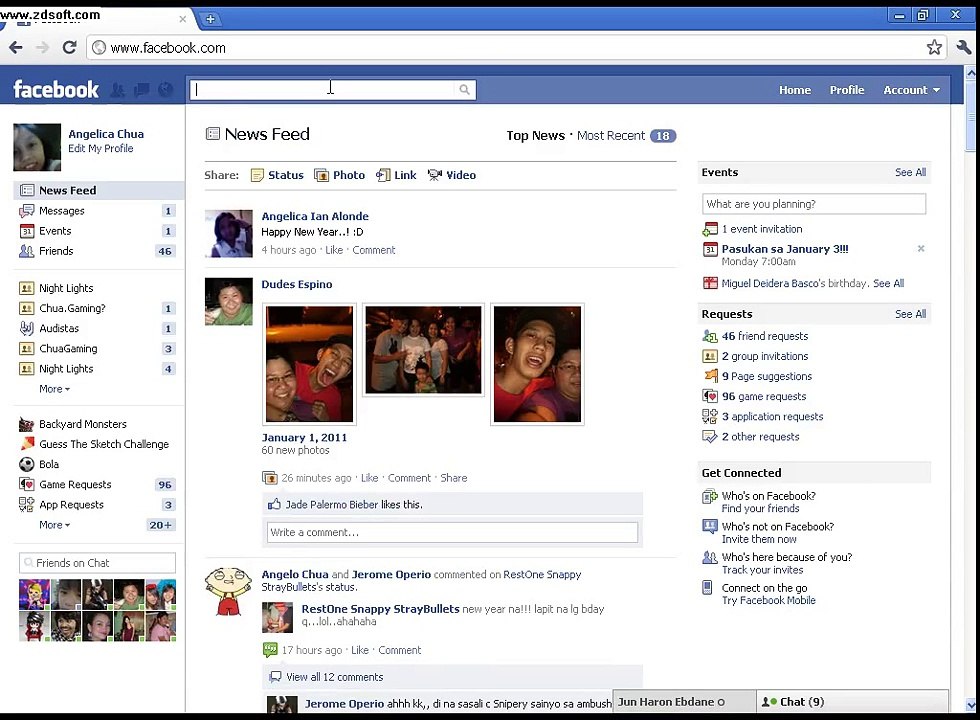Image resolution: width=980 pixels, height=720 pixels.
Task: Like Angelica Ian Alonde's post
Action: (334, 250)
